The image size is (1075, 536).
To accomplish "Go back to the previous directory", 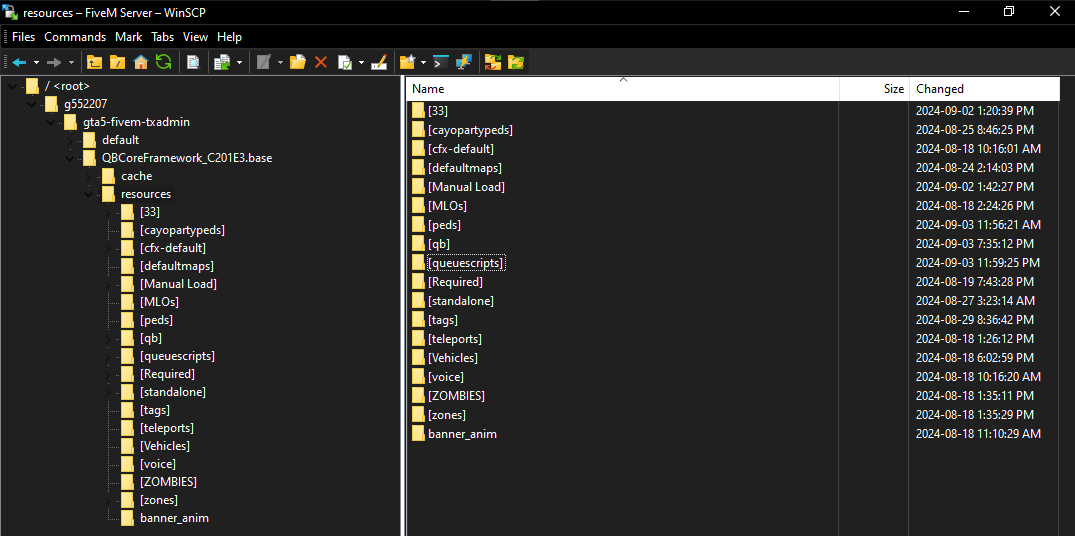I will (x=19, y=62).
